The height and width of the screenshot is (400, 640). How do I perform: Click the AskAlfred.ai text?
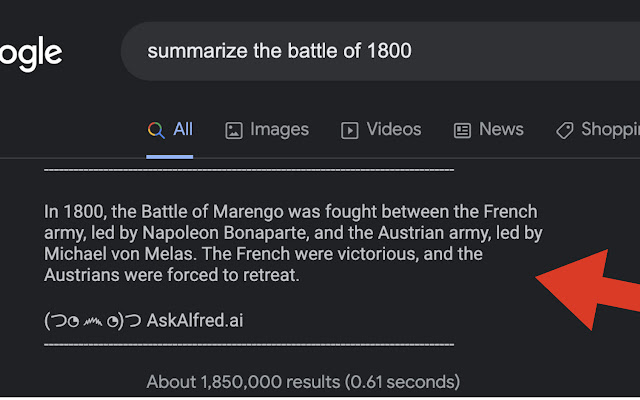pyautogui.click(x=195, y=321)
